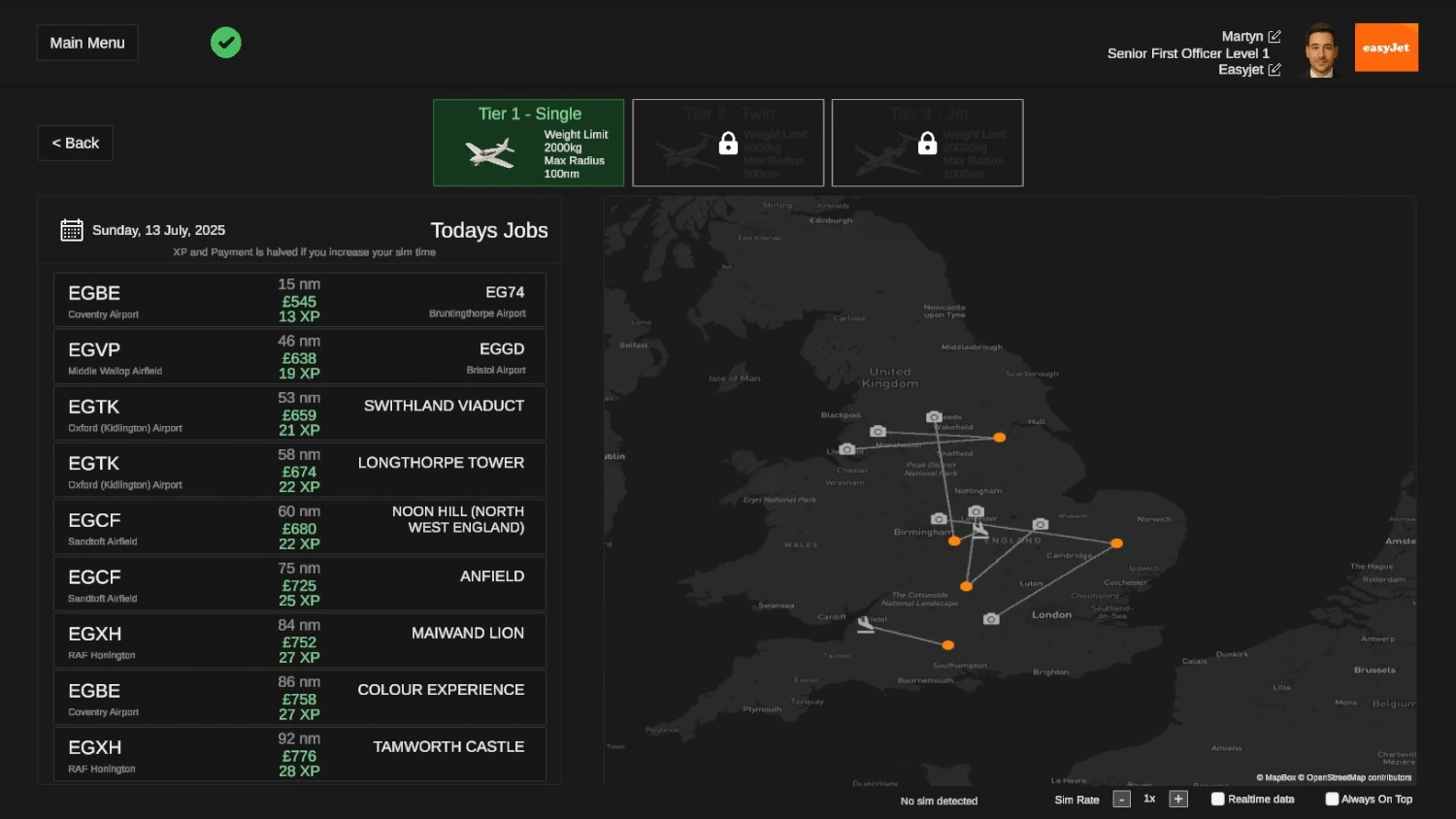Click the edit icon next to Easyjet
1456x819 pixels.
(x=1274, y=70)
